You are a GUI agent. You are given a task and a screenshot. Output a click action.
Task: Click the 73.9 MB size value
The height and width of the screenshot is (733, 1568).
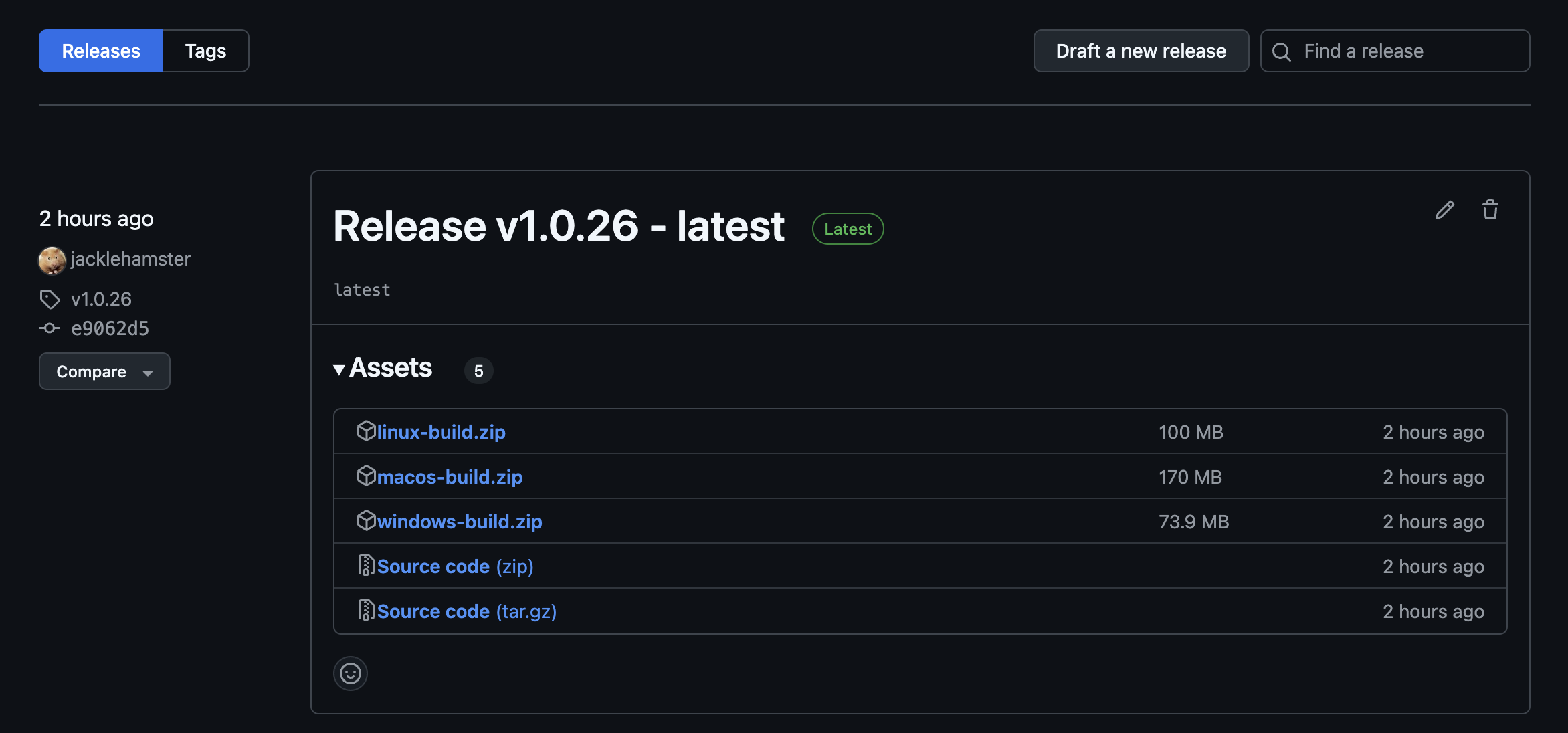click(1194, 522)
